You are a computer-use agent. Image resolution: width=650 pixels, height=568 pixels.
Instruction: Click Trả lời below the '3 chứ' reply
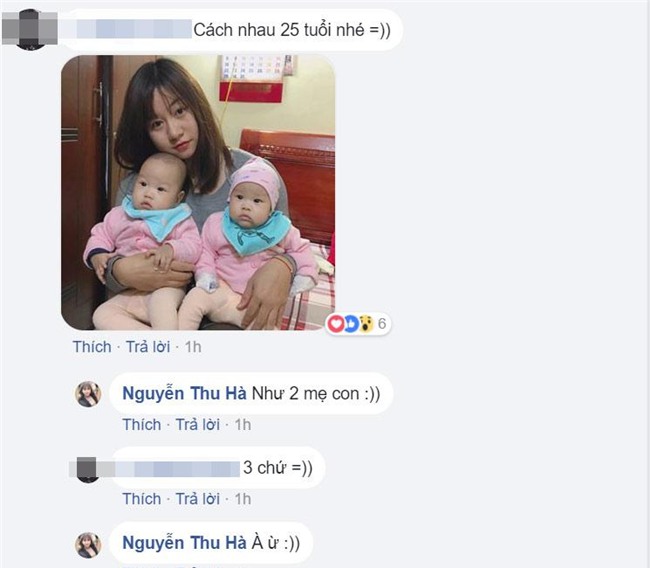tap(198, 499)
